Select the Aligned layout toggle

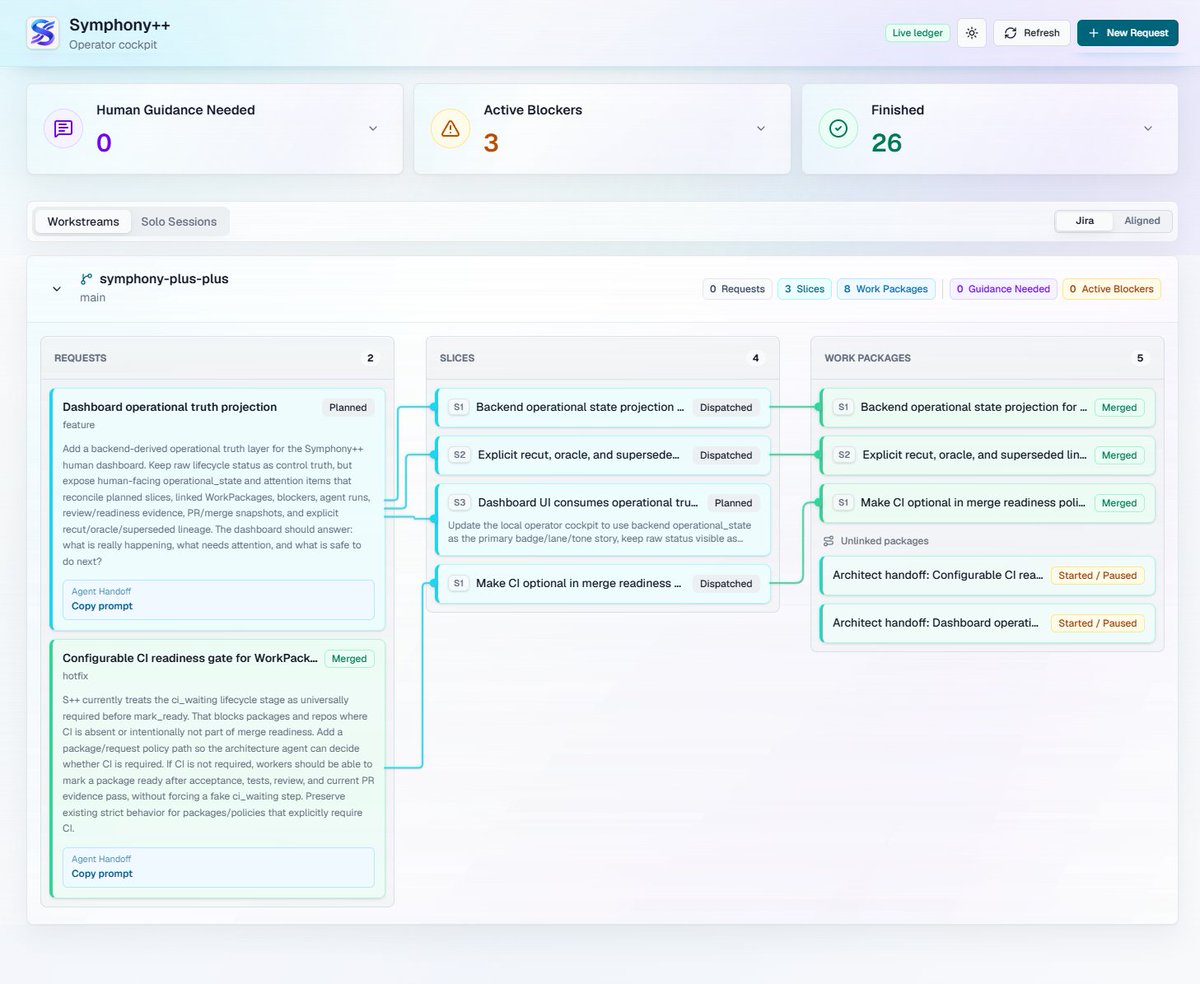click(x=1142, y=221)
